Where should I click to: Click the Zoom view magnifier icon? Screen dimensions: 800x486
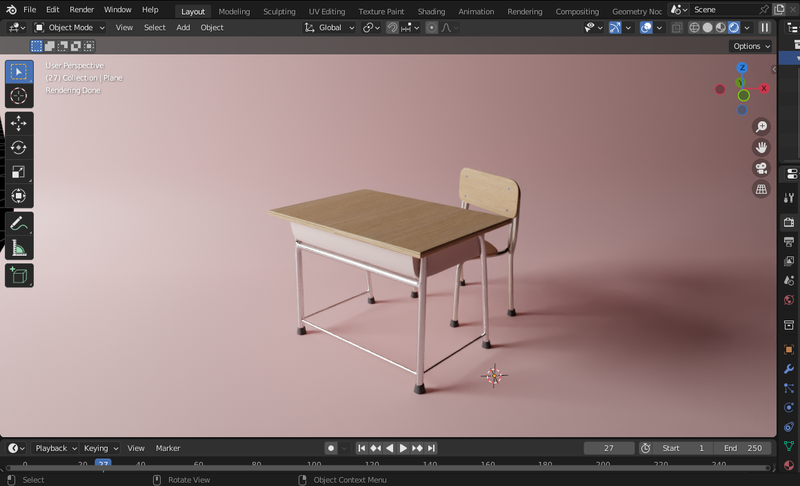tap(761, 126)
